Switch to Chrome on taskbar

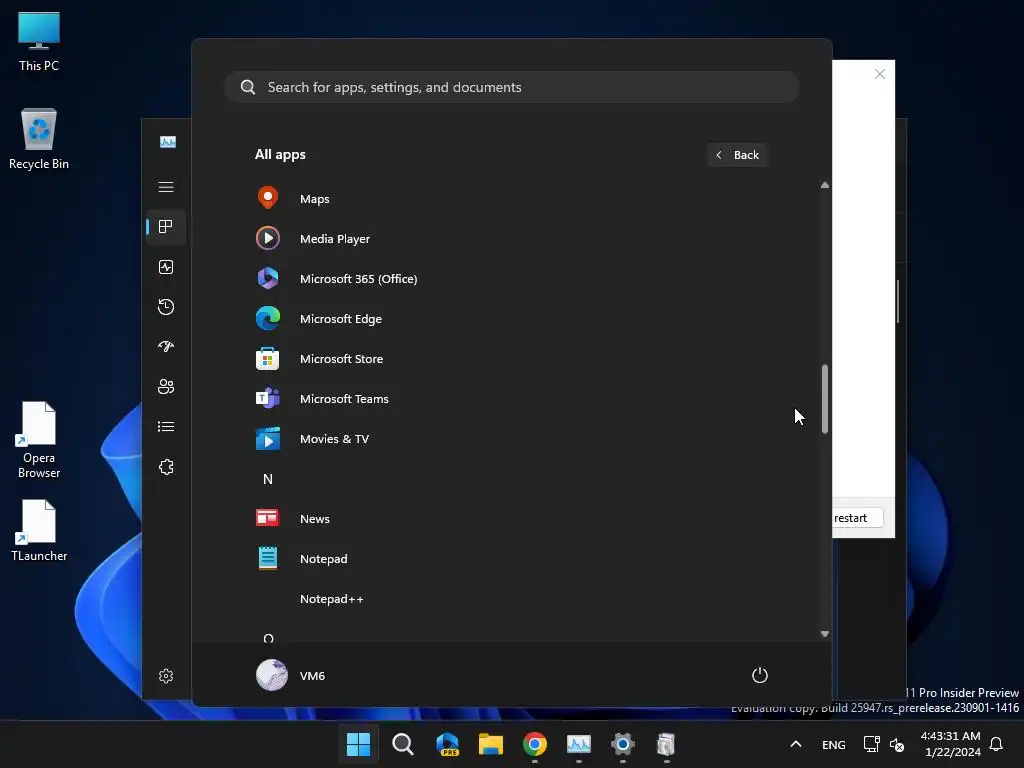point(535,744)
